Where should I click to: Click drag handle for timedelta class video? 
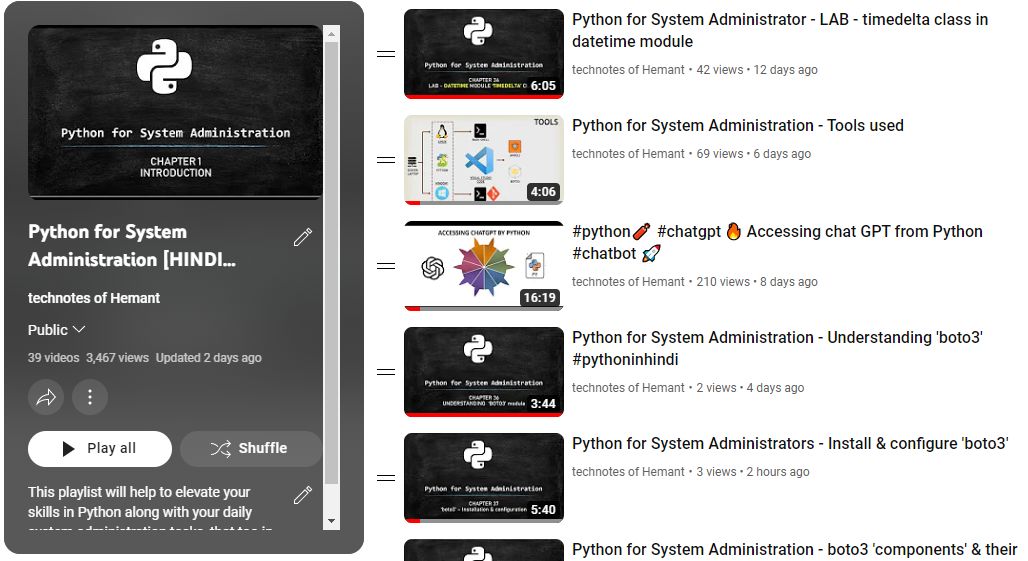[386, 54]
